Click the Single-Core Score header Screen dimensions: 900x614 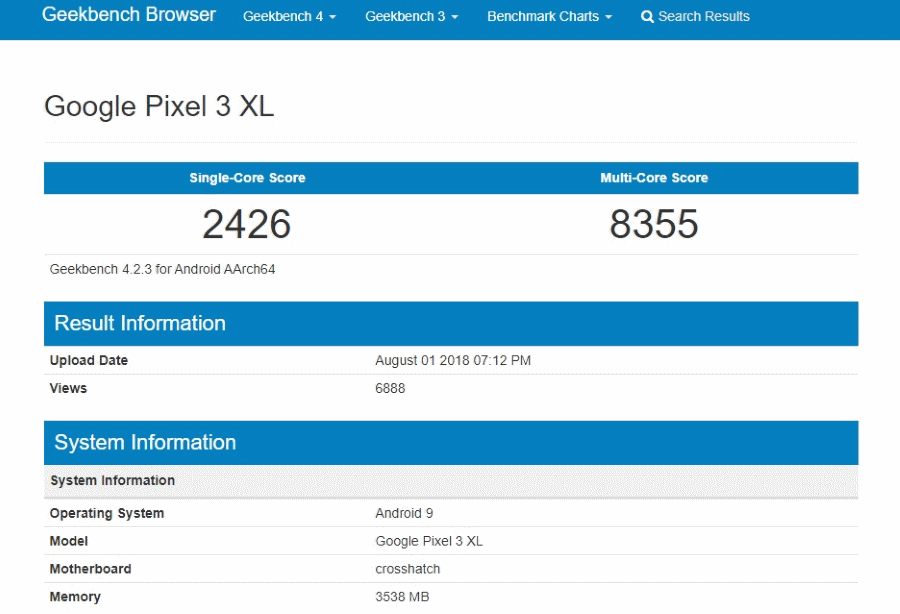click(x=247, y=178)
